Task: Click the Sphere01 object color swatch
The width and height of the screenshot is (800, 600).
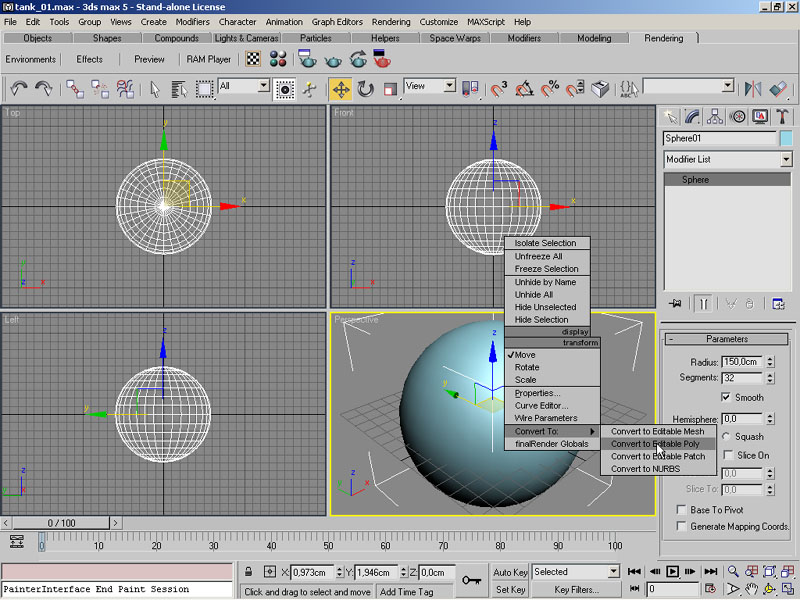Action: (785, 139)
